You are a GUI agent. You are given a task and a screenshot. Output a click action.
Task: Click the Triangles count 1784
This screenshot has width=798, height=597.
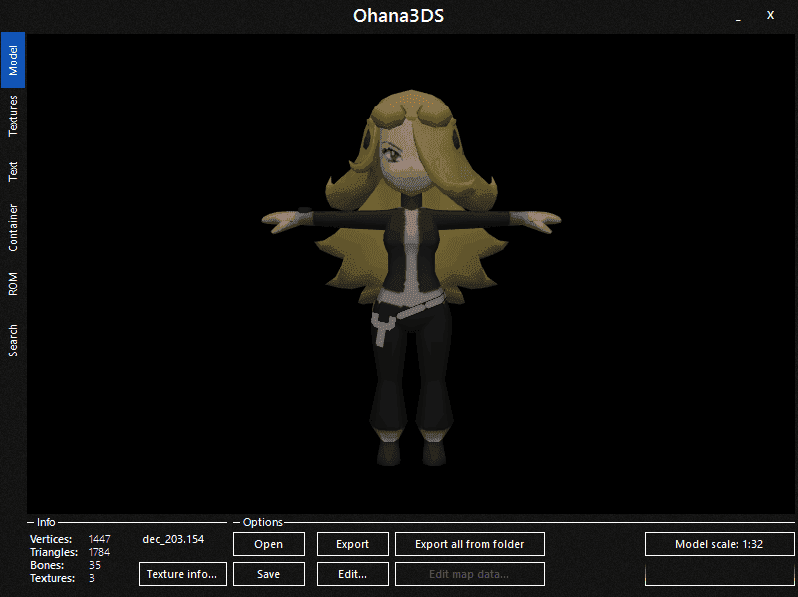tap(99, 552)
